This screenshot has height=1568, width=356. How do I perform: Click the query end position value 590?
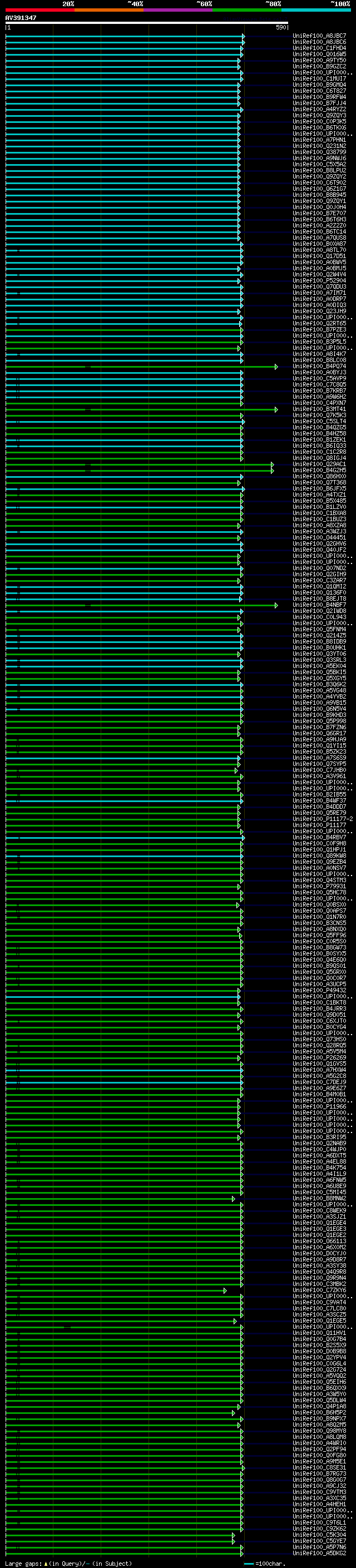(280, 27)
